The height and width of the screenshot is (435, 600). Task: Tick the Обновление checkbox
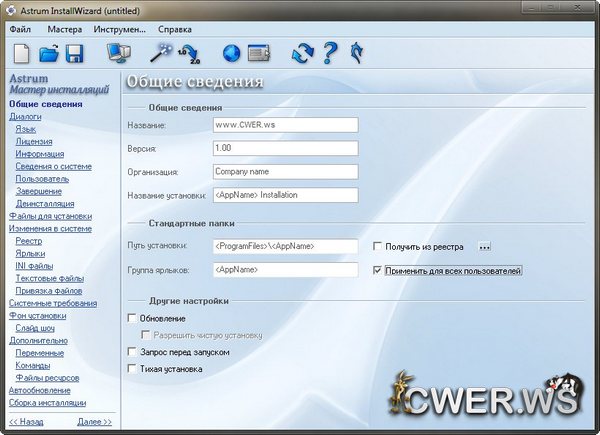(x=133, y=318)
